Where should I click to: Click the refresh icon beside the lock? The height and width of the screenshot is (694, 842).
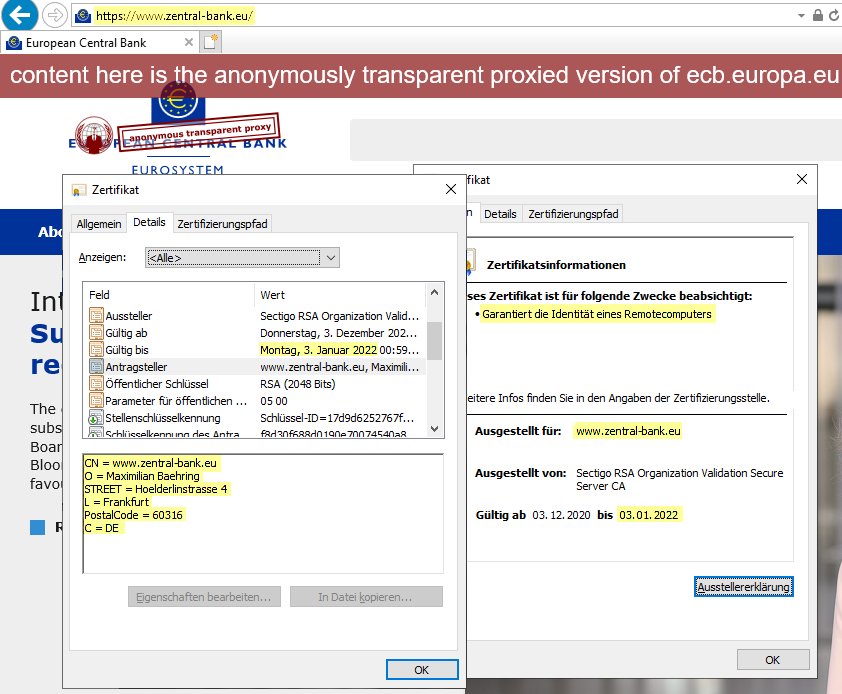(x=834, y=15)
